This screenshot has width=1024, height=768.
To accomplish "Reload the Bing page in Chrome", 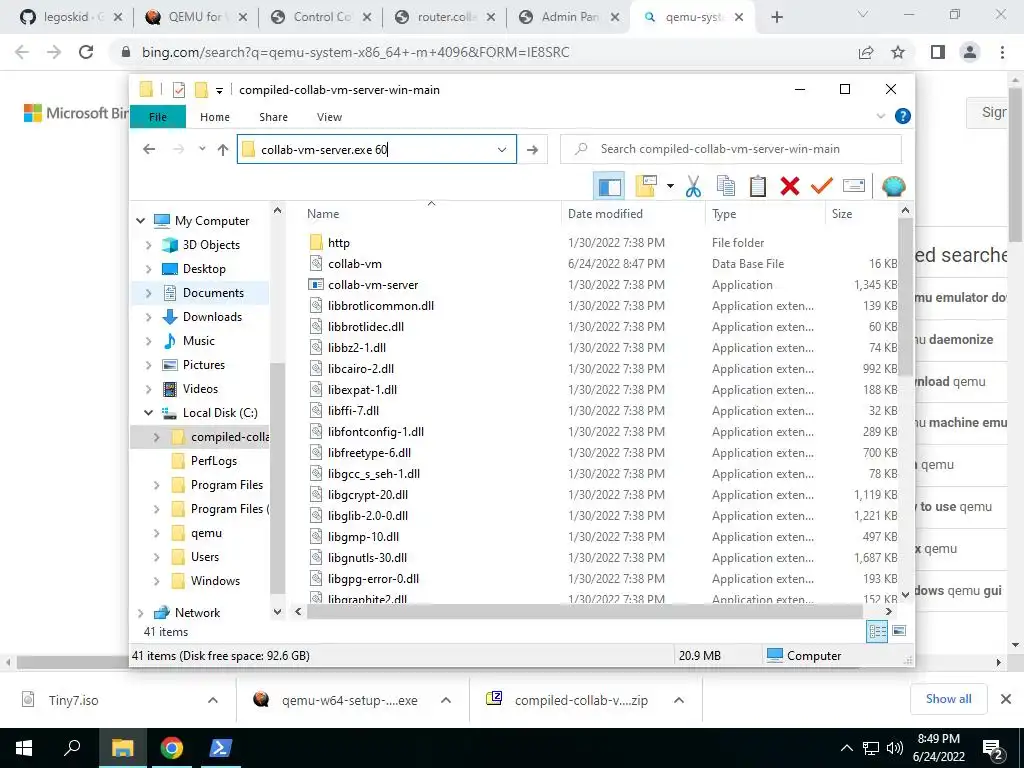I will tap(86, 52).
